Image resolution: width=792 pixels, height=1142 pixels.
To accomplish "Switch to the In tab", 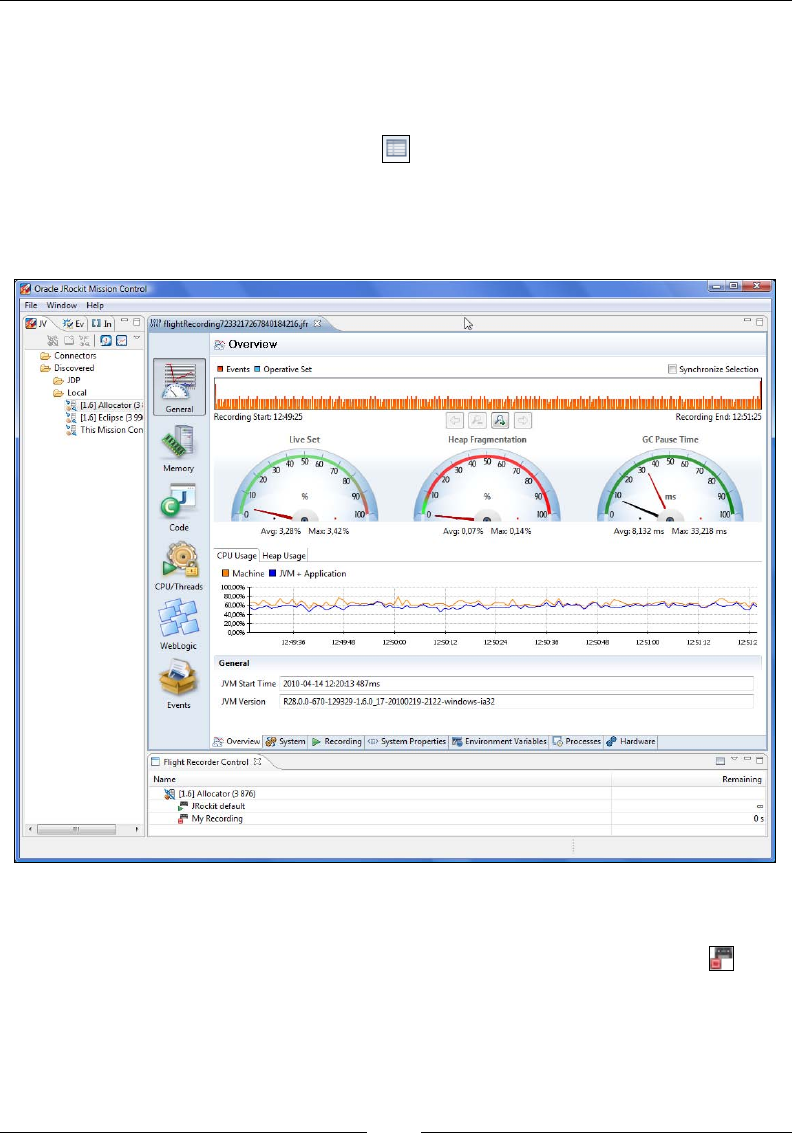I will [102, 323].
